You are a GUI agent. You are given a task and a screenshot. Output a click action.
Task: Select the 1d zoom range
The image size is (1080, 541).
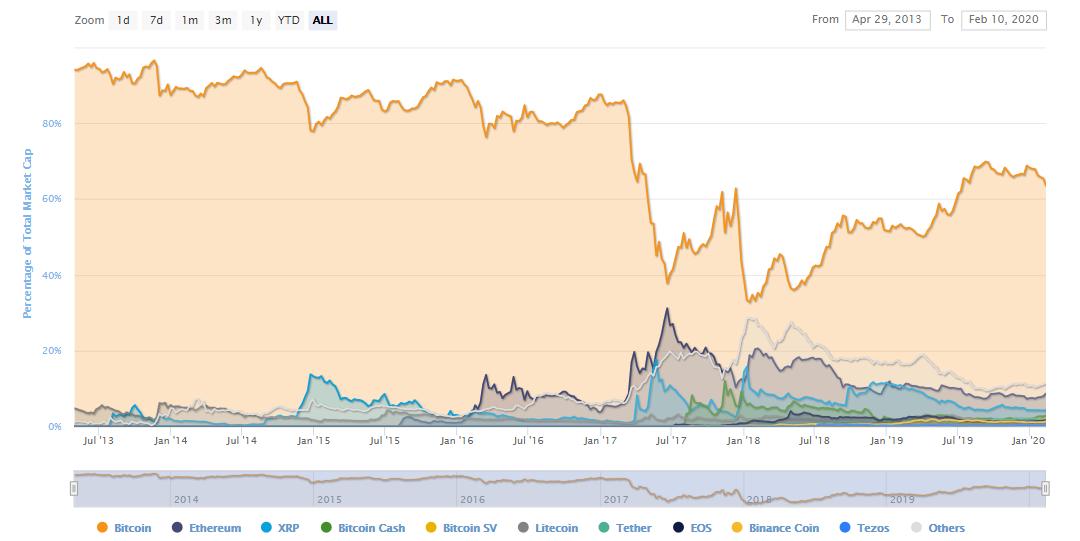pyautogui.click(x=123, y=20)
